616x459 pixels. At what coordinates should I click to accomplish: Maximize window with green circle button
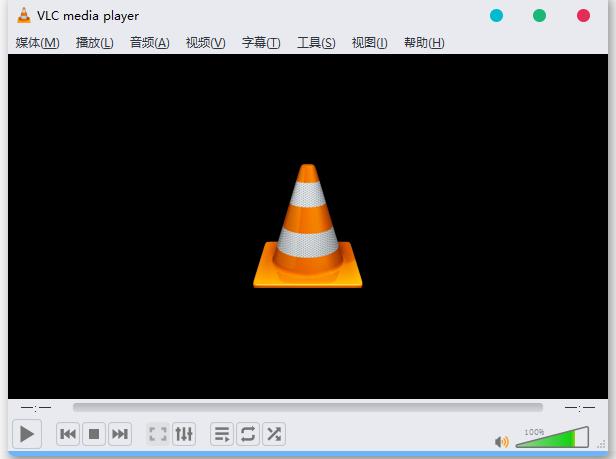[539, 16]
